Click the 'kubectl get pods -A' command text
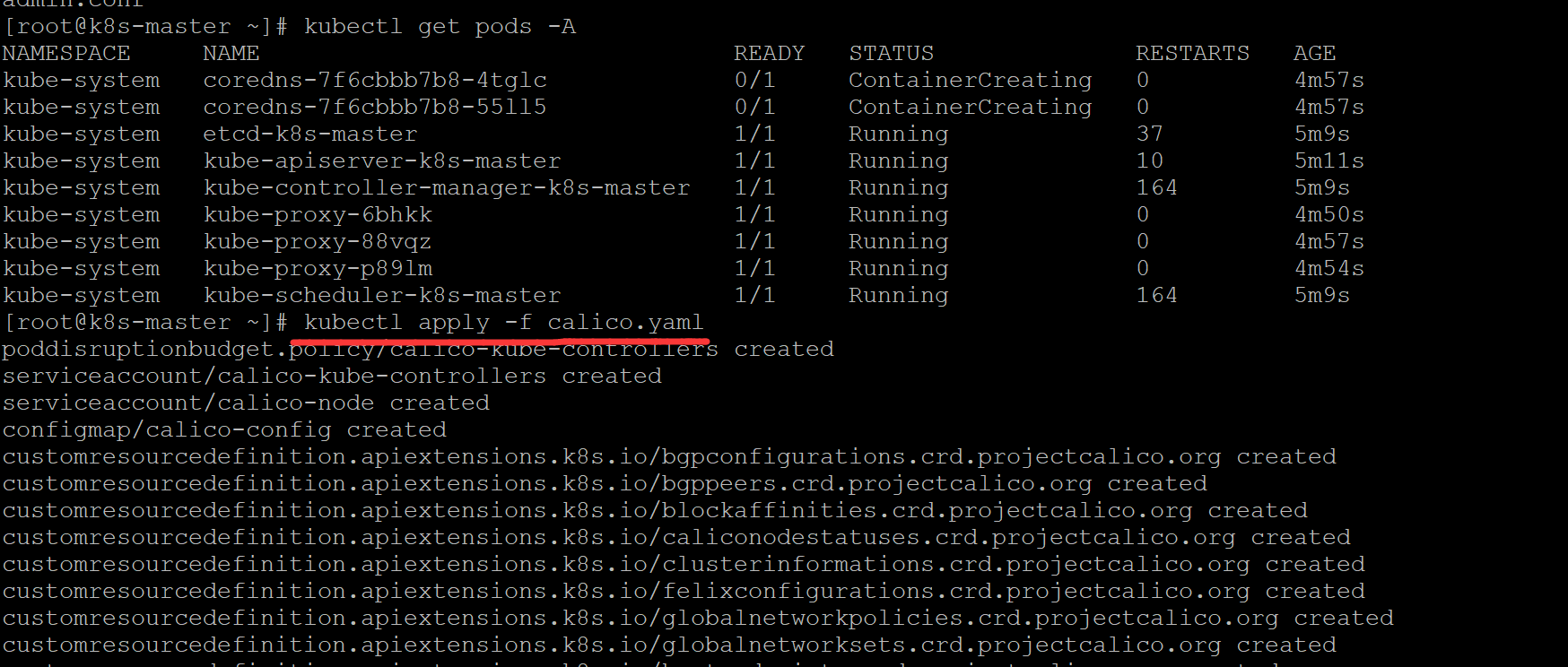Screen dimensions: 1568x667 pos(440,27)
